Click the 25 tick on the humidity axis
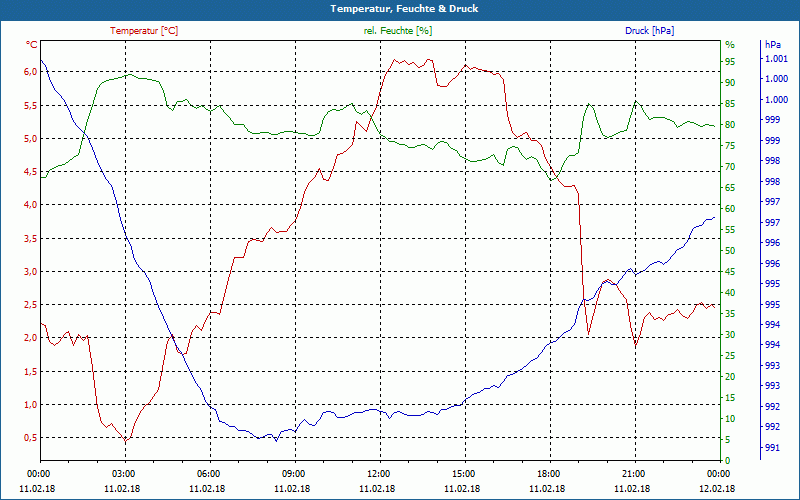 pyautogui.click(x=730, y=356)
